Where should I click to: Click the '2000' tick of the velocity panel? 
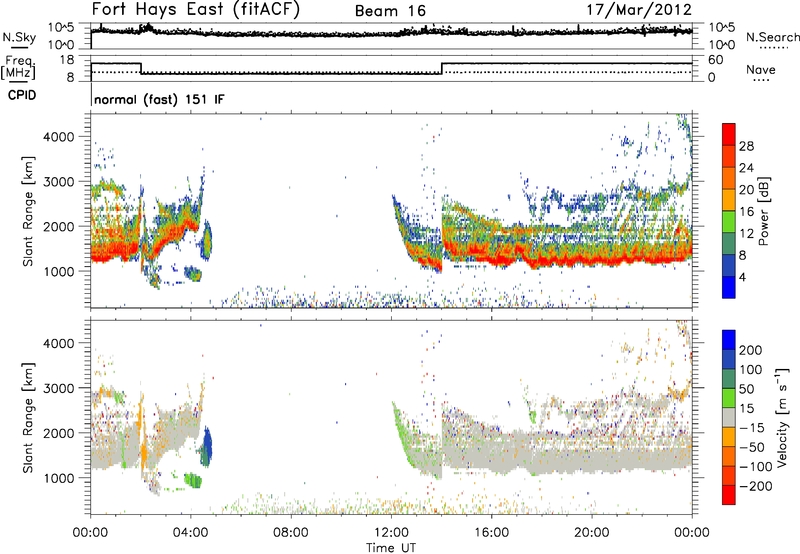pos(58,433)
